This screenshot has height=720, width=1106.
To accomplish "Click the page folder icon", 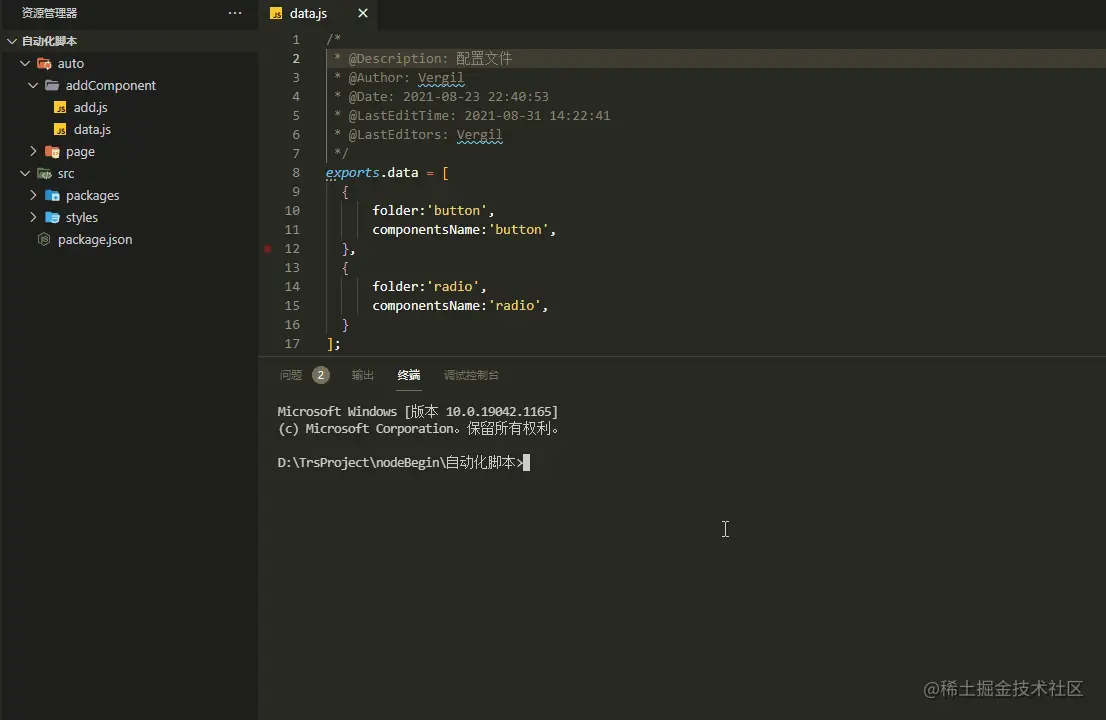I will click(x=52, y=152).
